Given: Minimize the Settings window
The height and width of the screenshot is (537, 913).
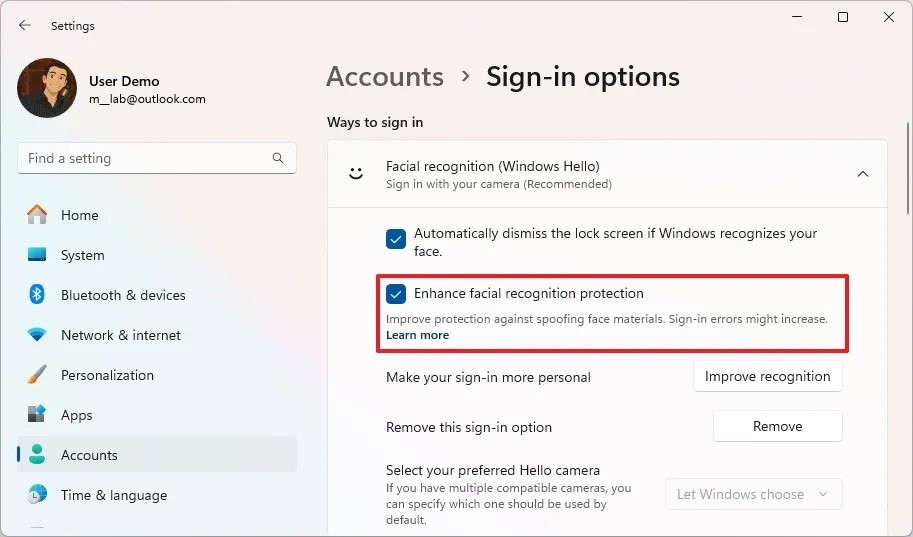Looking at the screenshot, I should click(x=797, y=17).
